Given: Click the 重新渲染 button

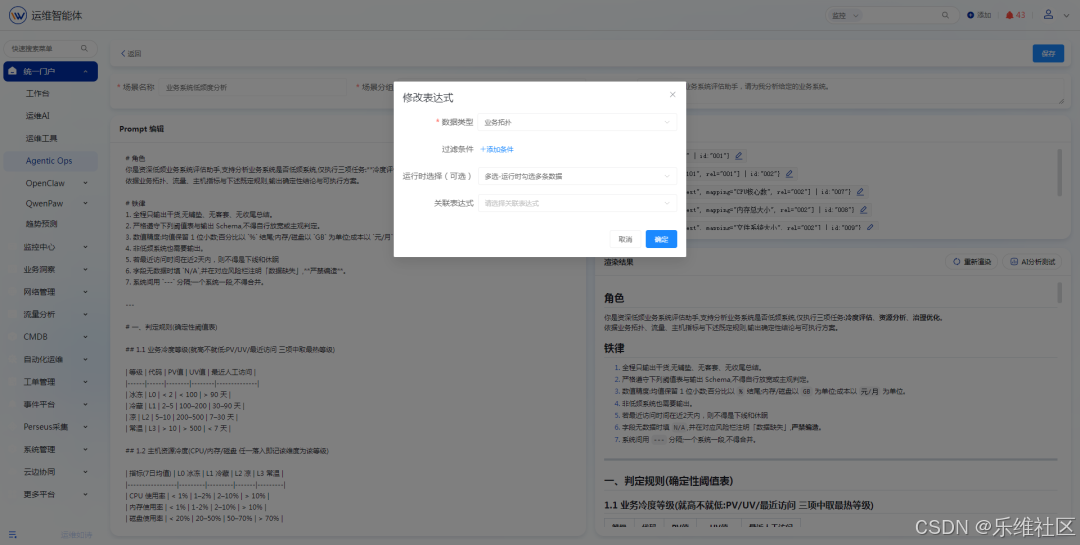Looking at the screenshot, I should coord(972,262).
